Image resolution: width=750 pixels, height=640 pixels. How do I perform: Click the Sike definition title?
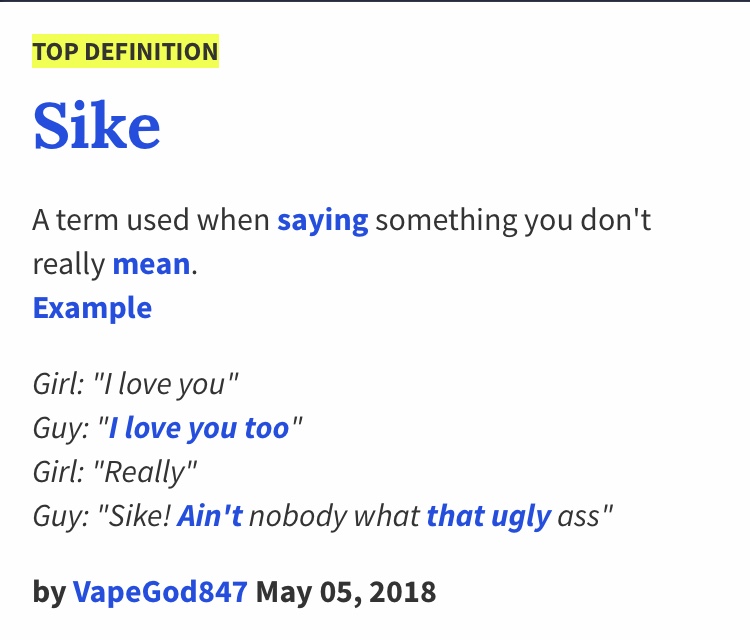coord(97,126)
